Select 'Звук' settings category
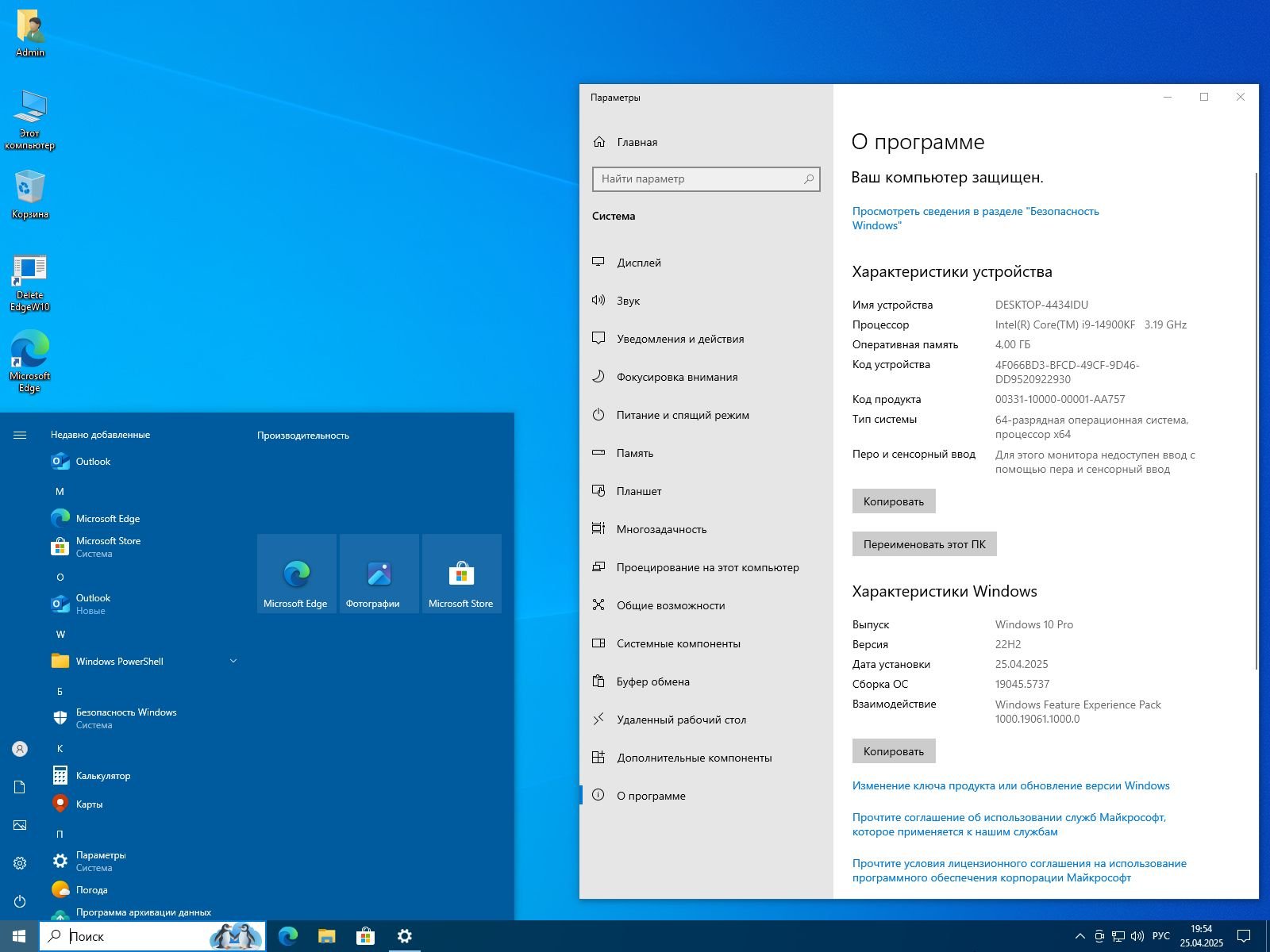Screen dimensions: 1270x952 point(706,301)
